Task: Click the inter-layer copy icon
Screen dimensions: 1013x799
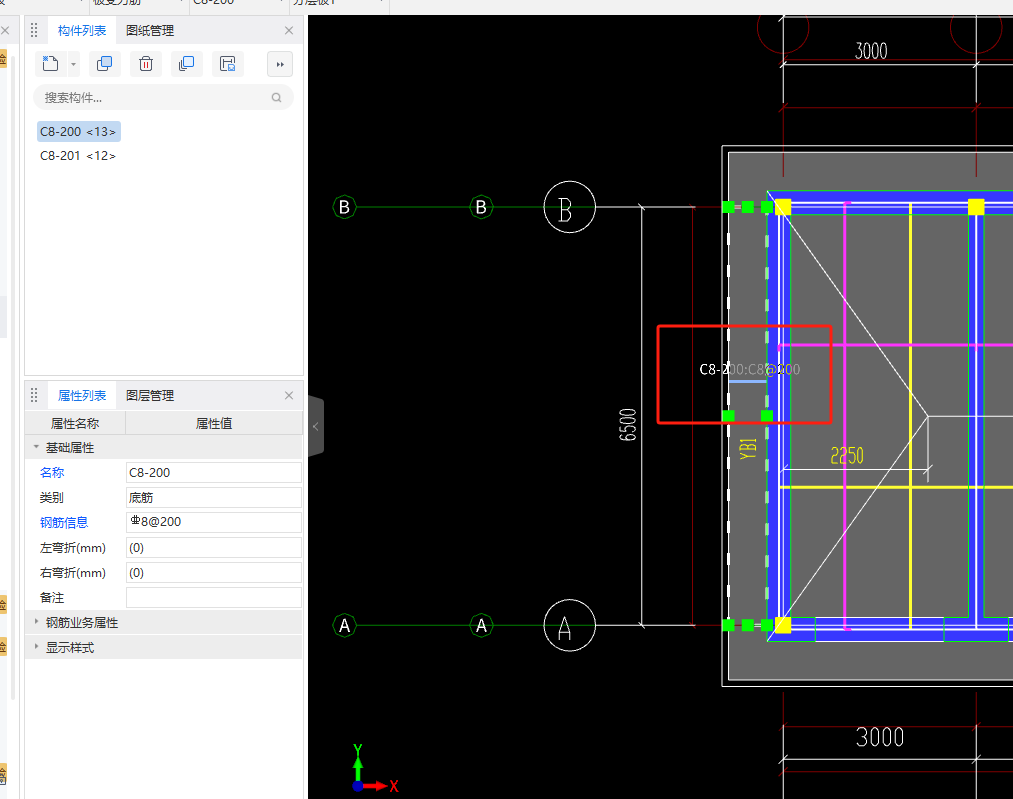Action: coord(187,64)
